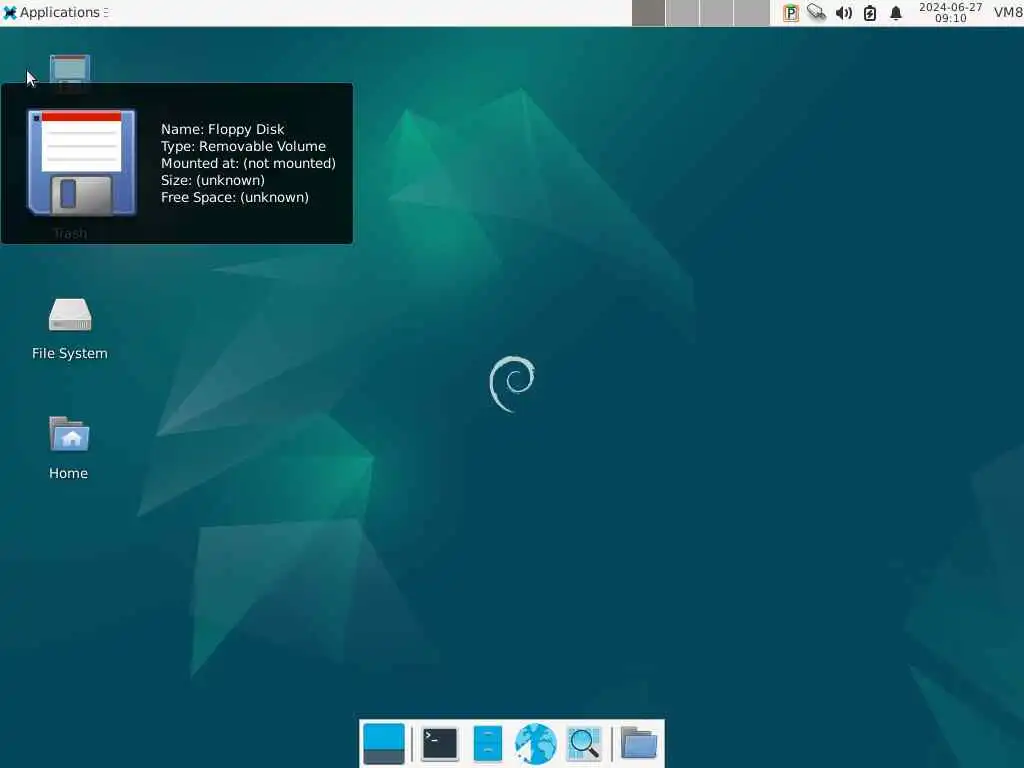Open folder directory menu in dock

coord(639,744)
